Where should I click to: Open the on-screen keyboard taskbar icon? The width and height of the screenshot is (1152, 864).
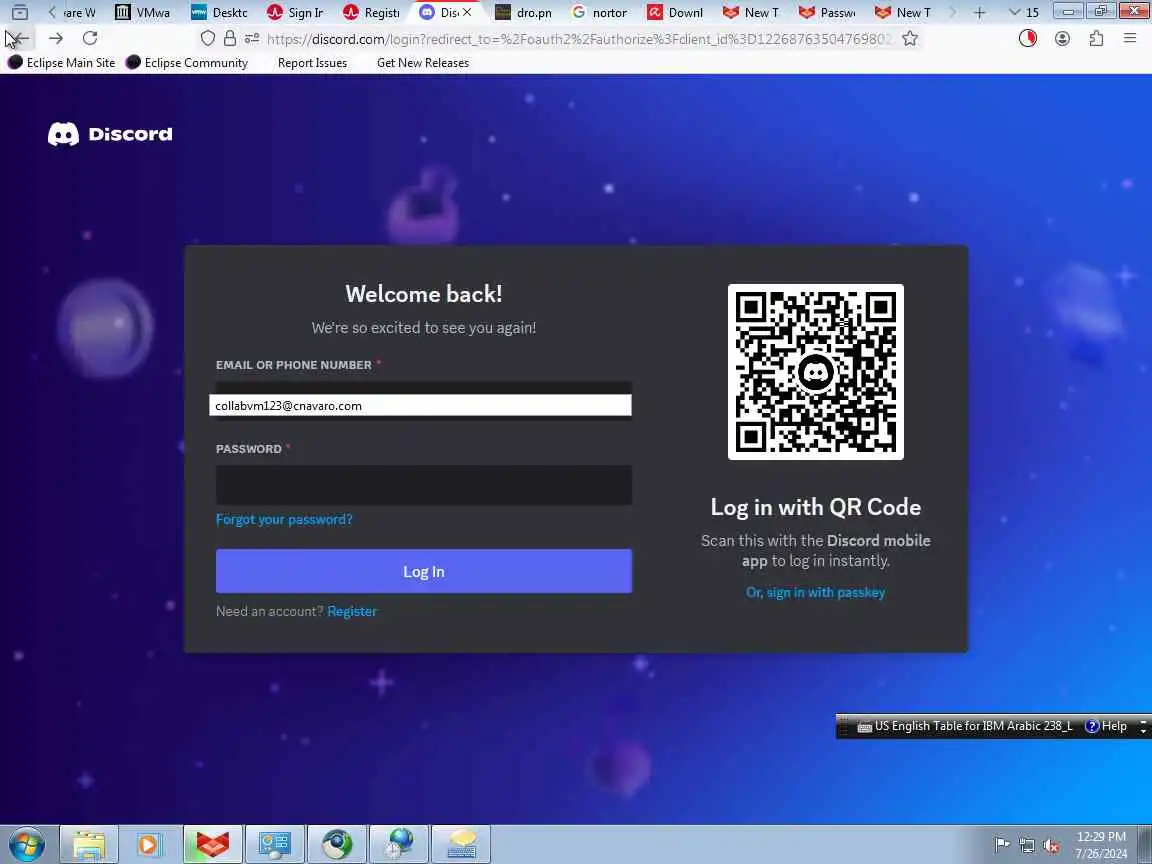[x=461, y=845]
